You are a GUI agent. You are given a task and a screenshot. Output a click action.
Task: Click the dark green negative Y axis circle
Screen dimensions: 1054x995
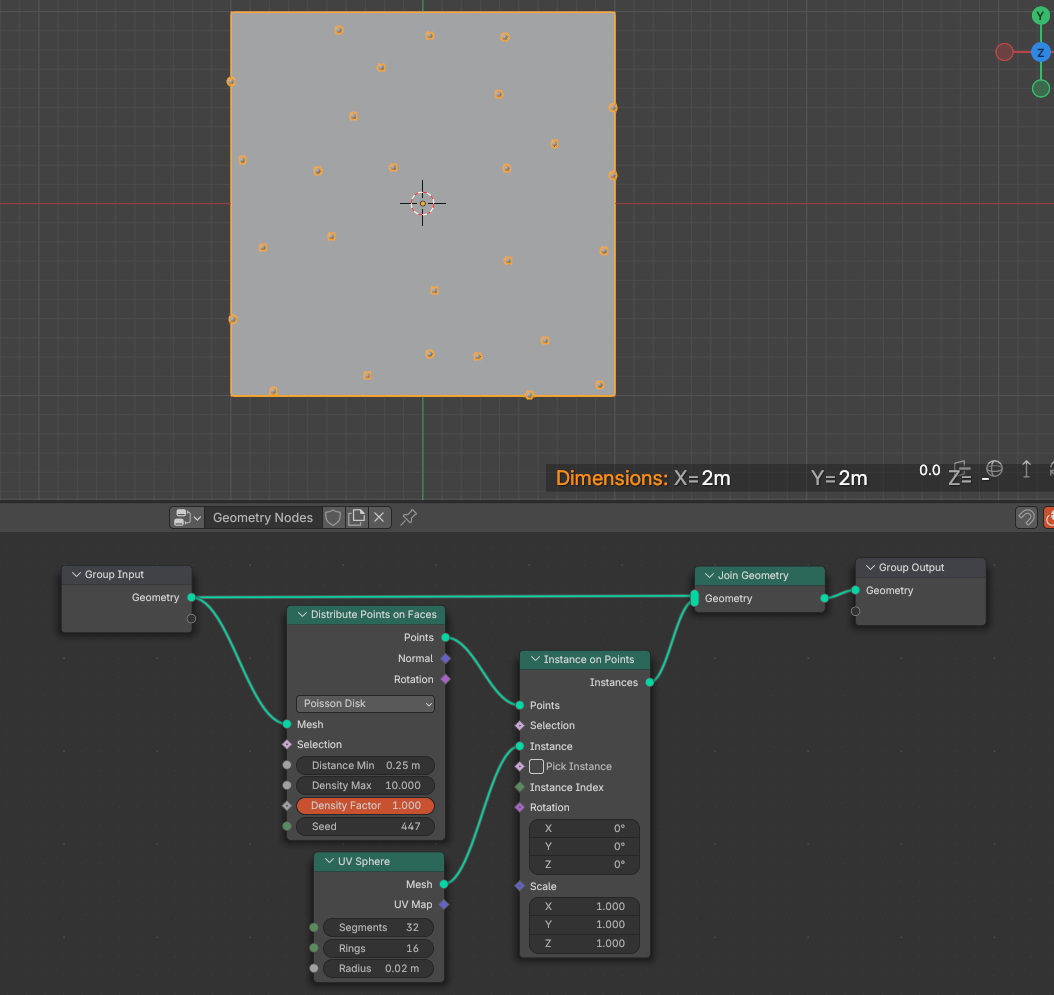[x=1041, y=88]
